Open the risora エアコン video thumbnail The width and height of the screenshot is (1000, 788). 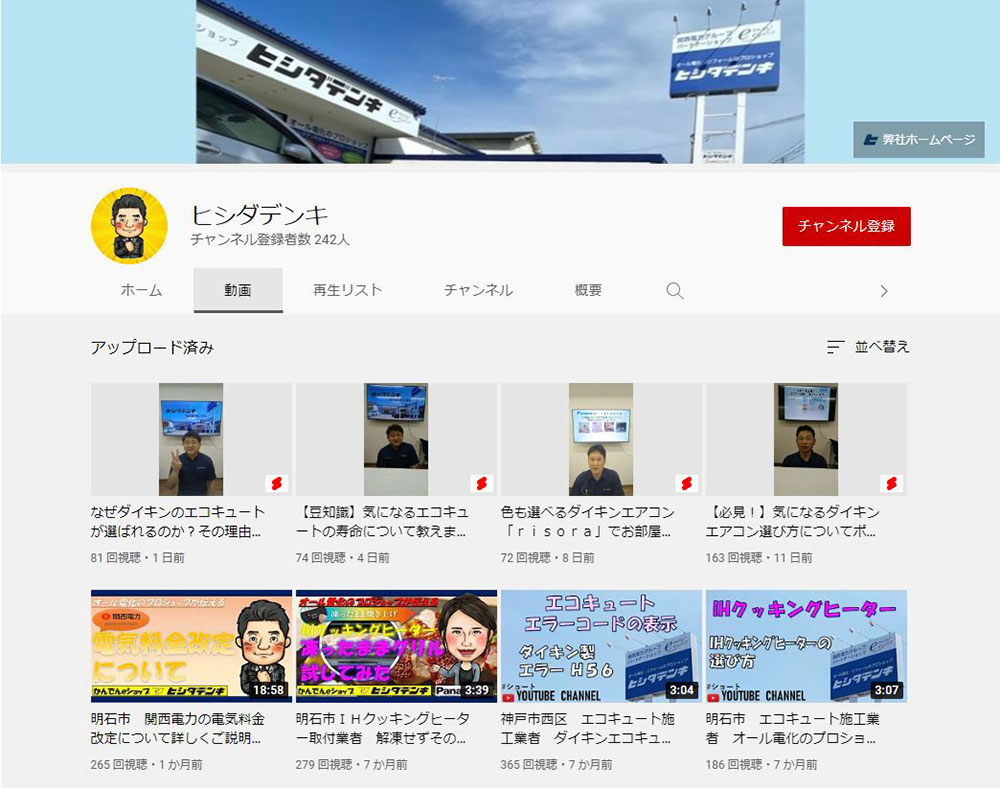pos(601,439)
